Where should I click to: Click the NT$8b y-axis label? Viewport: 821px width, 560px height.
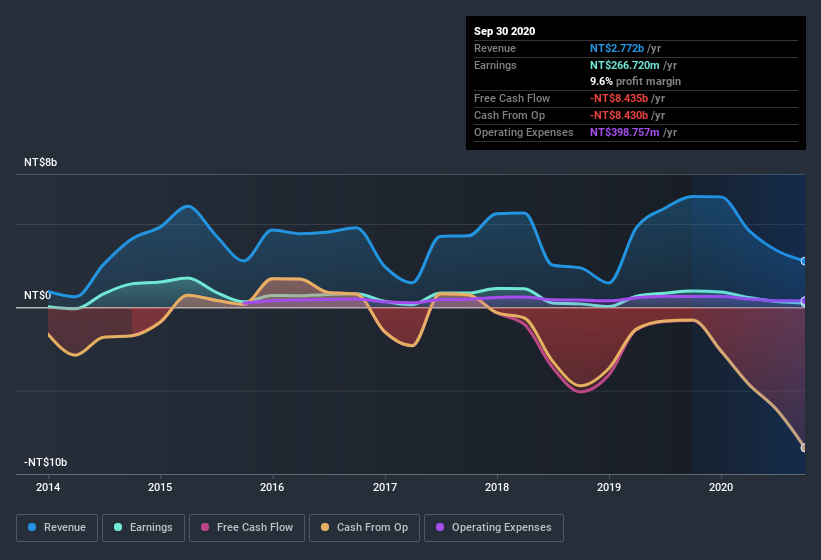(x=40, y=162)
